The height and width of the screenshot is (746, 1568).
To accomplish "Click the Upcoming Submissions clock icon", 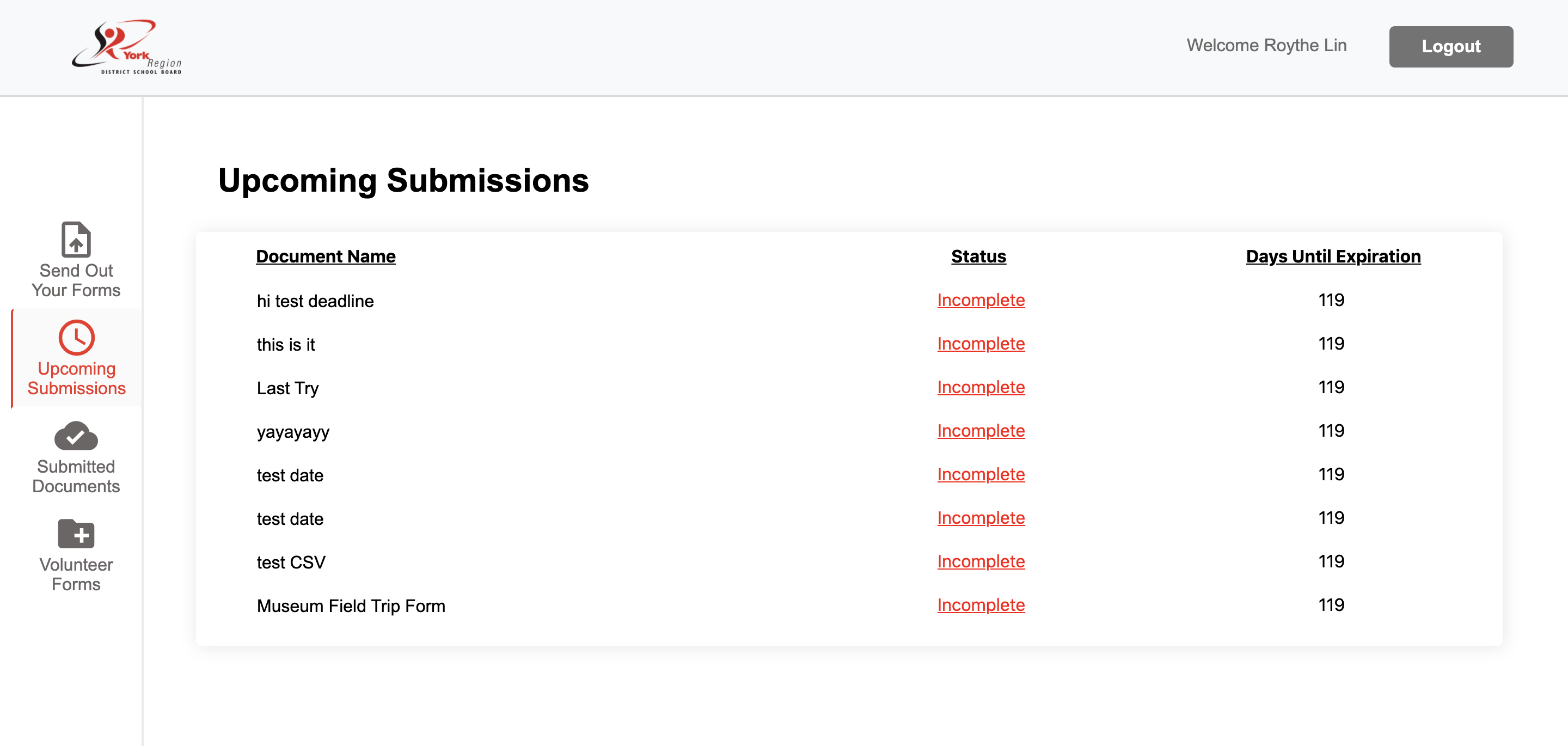I will 76,338.
